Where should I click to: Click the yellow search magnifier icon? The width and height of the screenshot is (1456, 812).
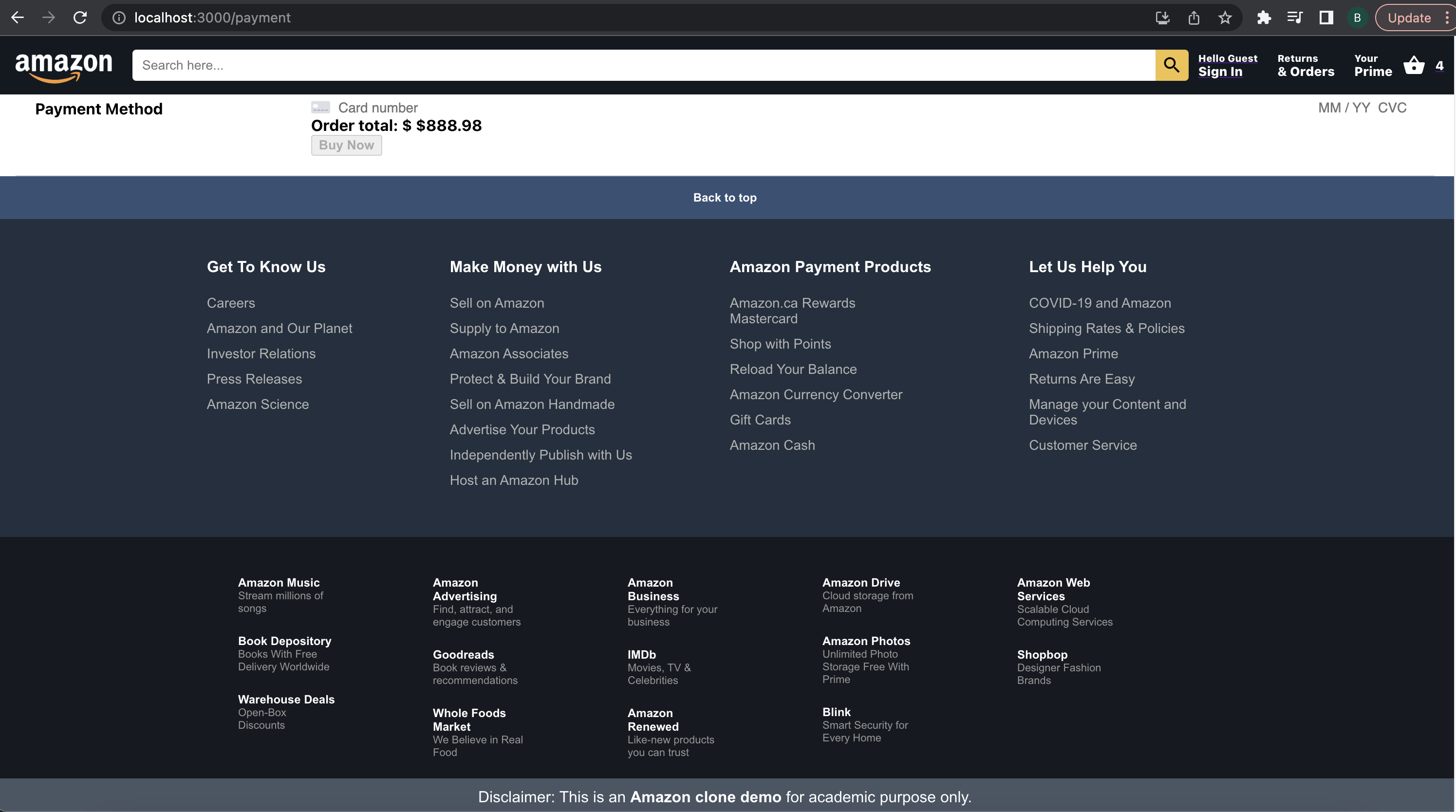[x=1172, y=65]
